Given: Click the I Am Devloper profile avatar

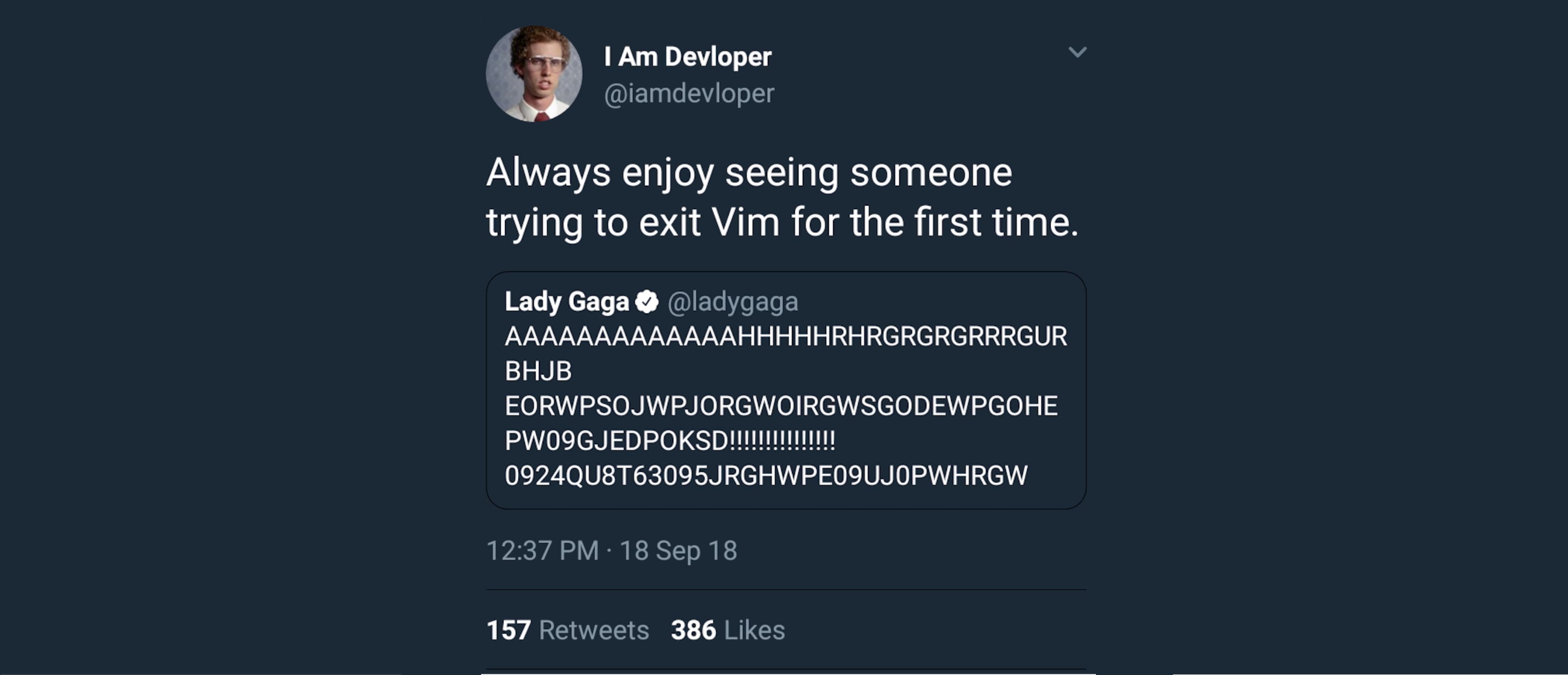Looking at the screenshot, I should pyautogui.click(x=534, y=73).
